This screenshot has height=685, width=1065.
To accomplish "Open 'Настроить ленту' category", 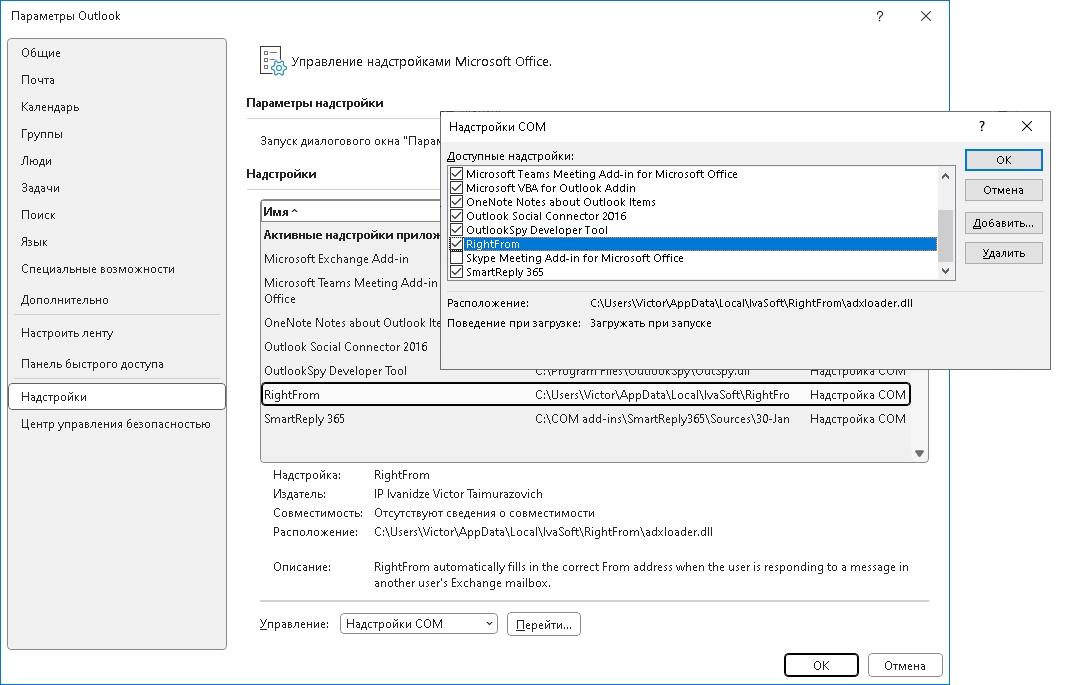I will [x=67, y=333].
